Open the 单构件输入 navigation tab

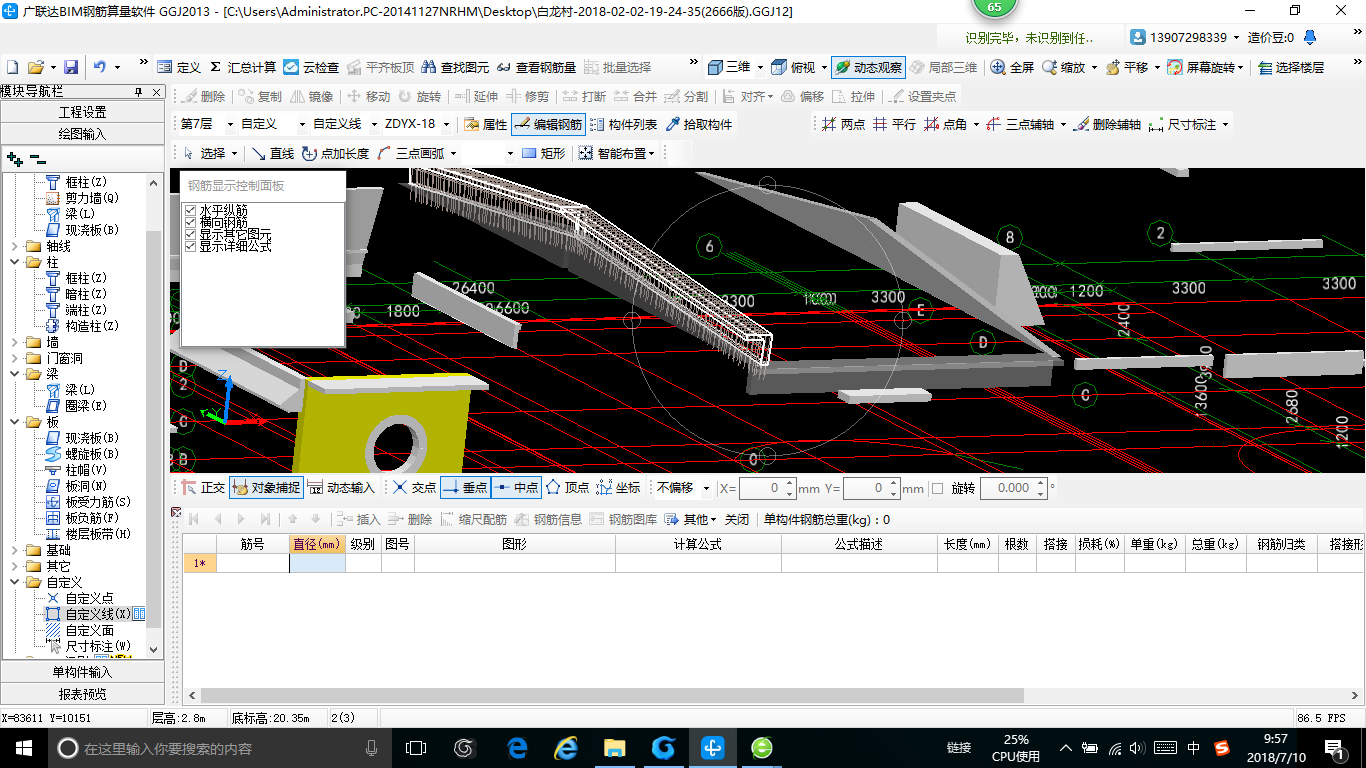click(x=82, y=672)
